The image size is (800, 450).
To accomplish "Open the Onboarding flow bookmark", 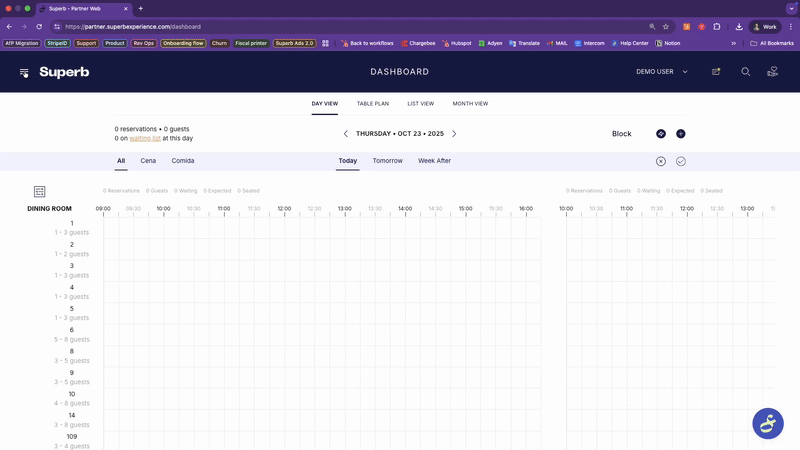I will [x=183, y=43].
